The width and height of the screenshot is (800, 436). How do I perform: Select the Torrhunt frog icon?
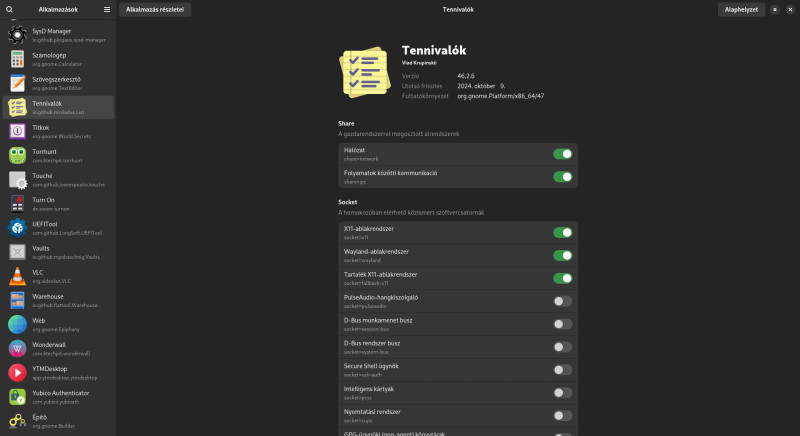pos(17,156)
